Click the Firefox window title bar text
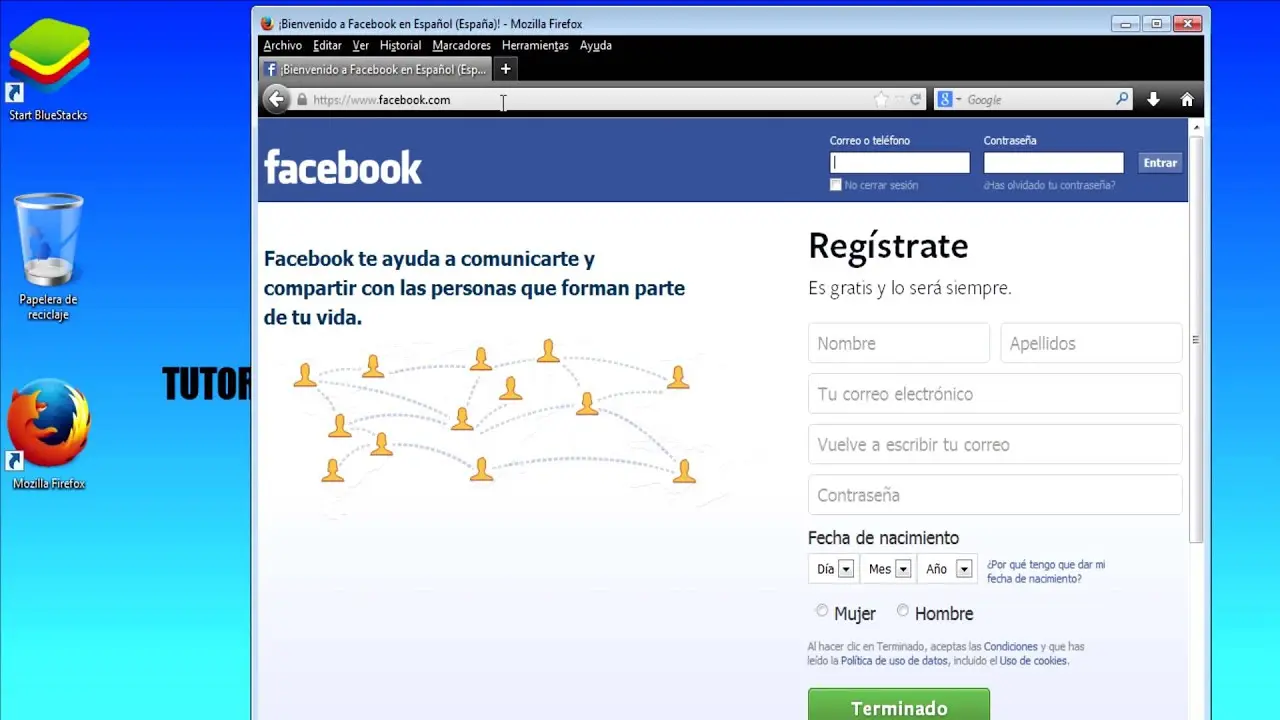Screen dimensions: 1280x720 [x=430, y=24]
